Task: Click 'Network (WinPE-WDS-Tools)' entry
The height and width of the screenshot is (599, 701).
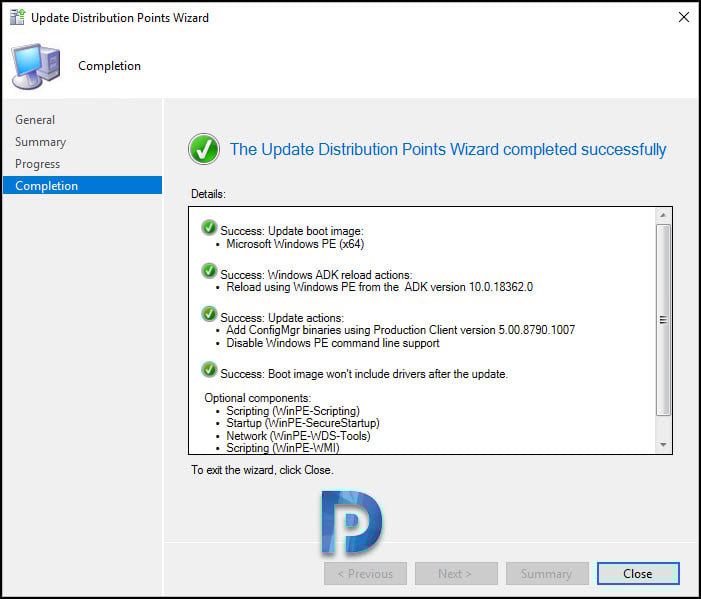Action: tap(298, 436)
